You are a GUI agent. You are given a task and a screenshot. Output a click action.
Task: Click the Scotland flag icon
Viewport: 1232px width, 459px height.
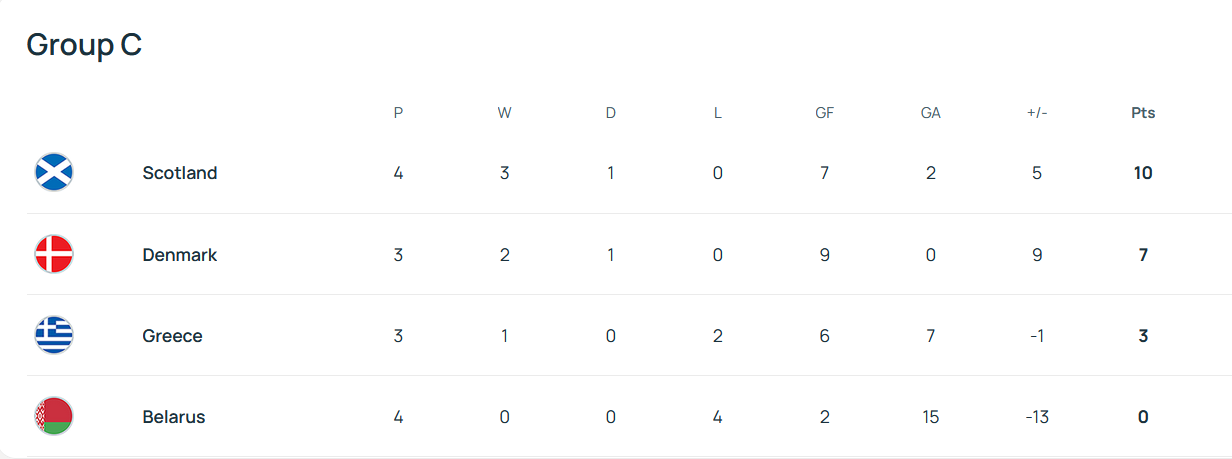click(54, 173)
